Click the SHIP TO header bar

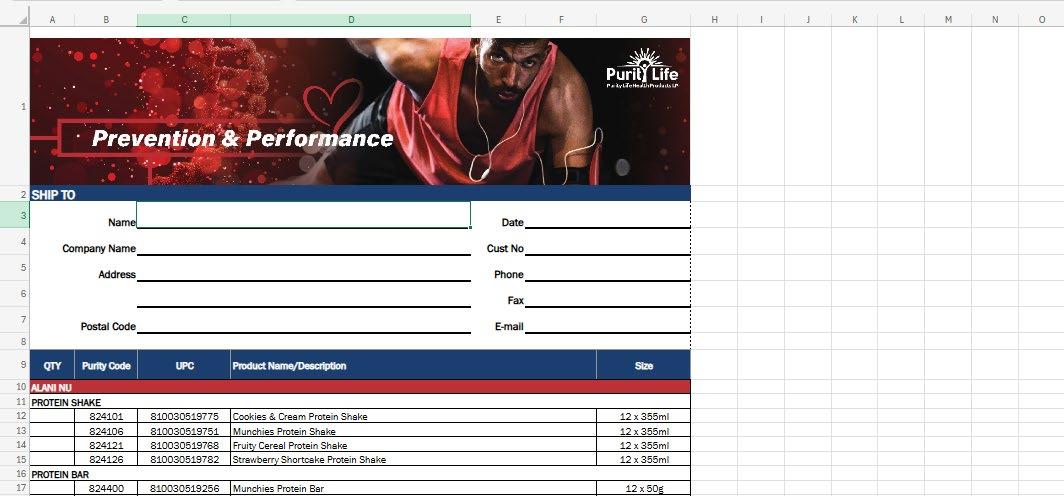(x=360, y=194)
